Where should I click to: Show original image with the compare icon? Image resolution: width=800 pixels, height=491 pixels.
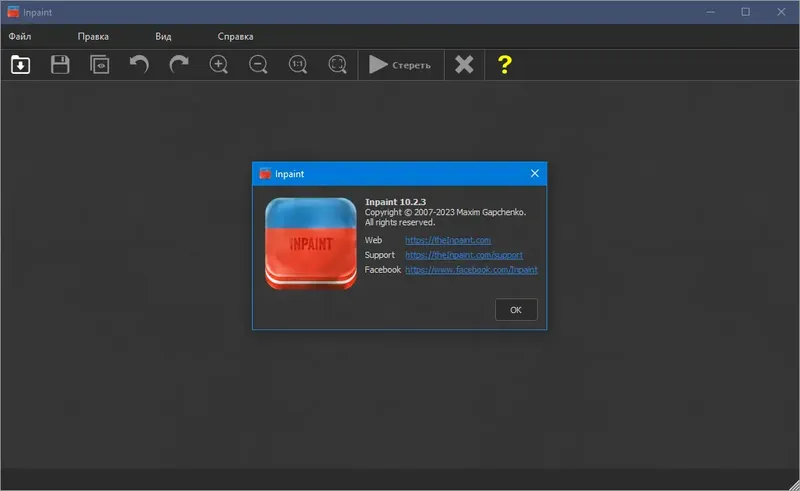[99, 65]
